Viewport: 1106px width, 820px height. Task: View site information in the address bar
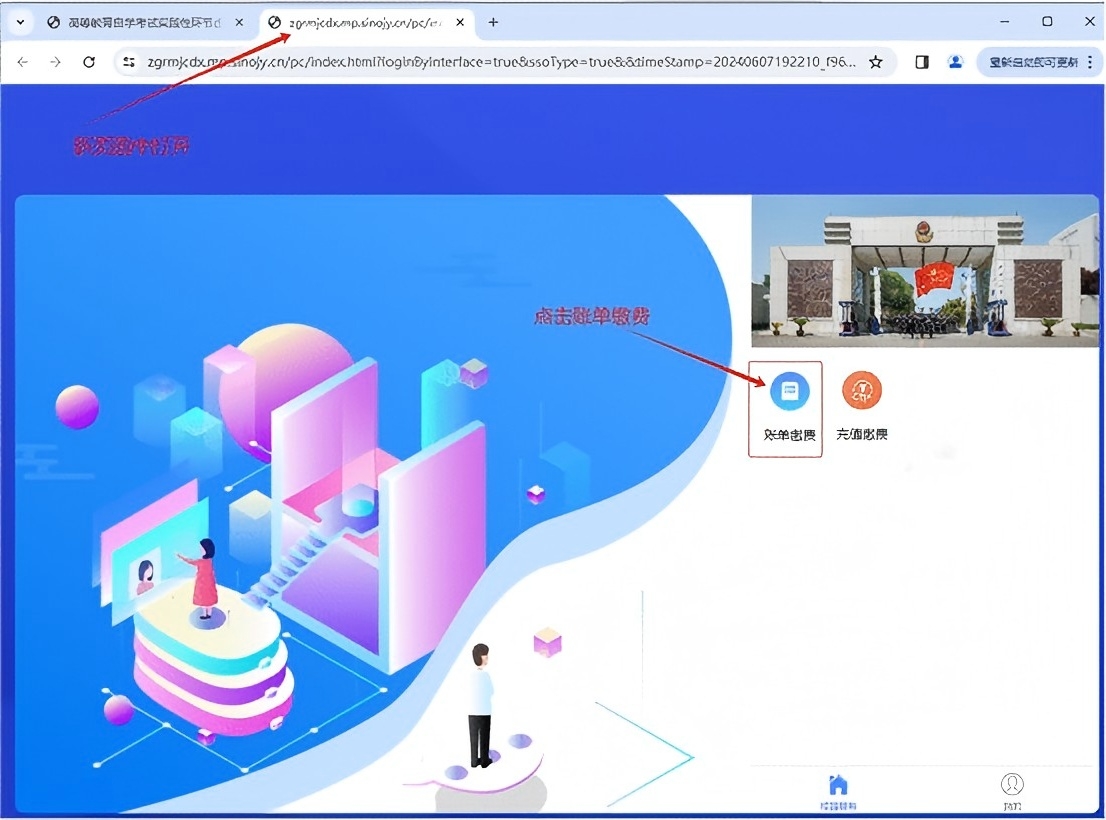[128, 62]
